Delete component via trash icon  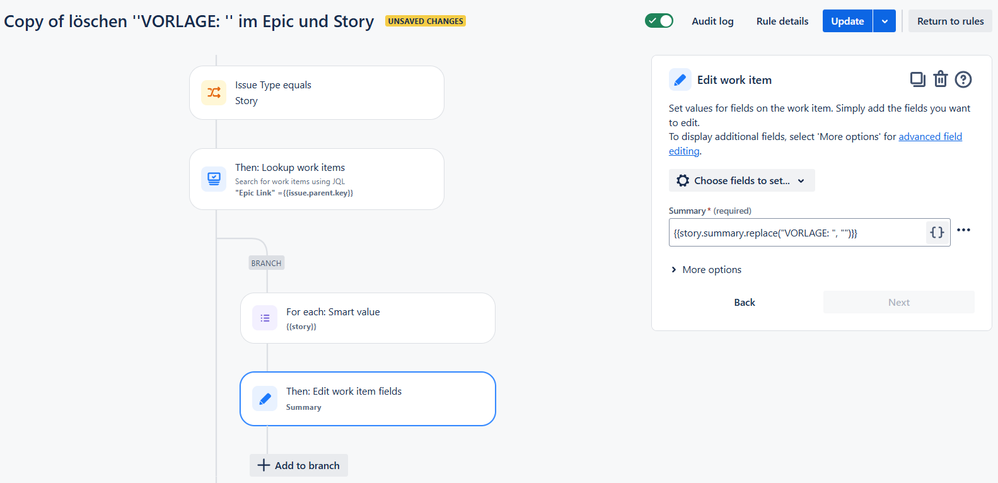[940, 80]
